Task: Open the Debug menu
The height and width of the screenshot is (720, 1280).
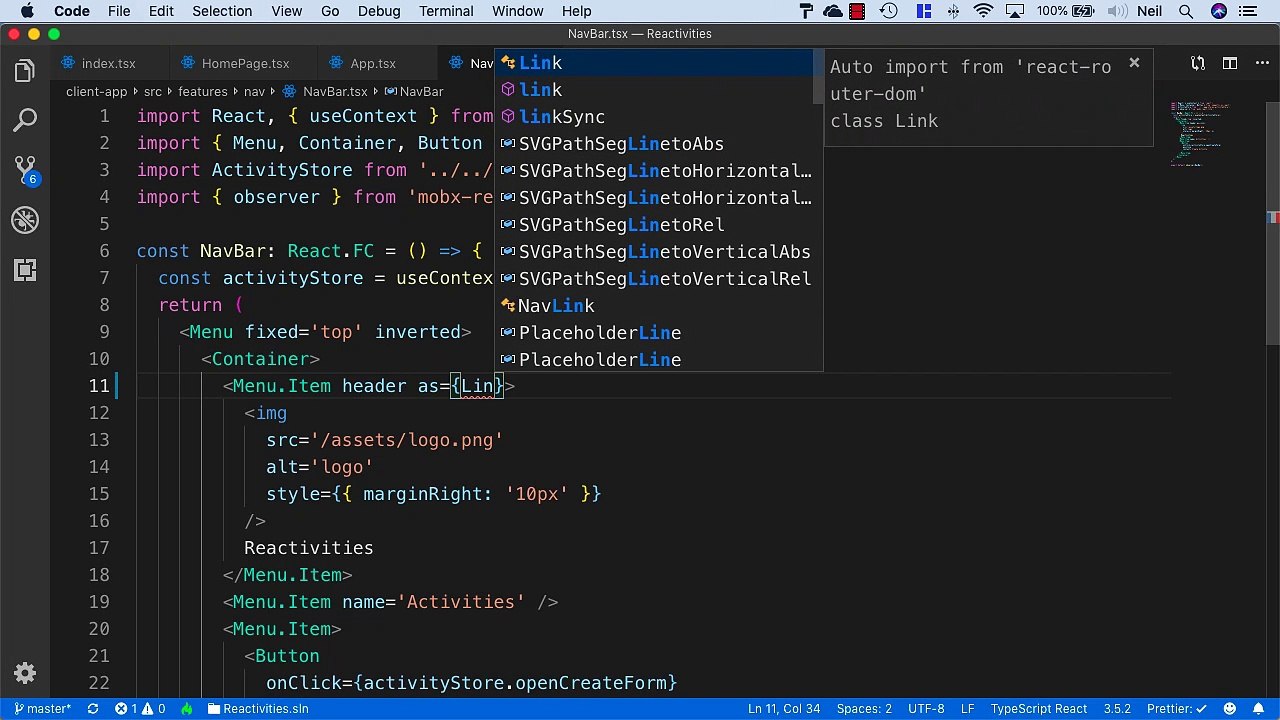Action: [379, 11]
